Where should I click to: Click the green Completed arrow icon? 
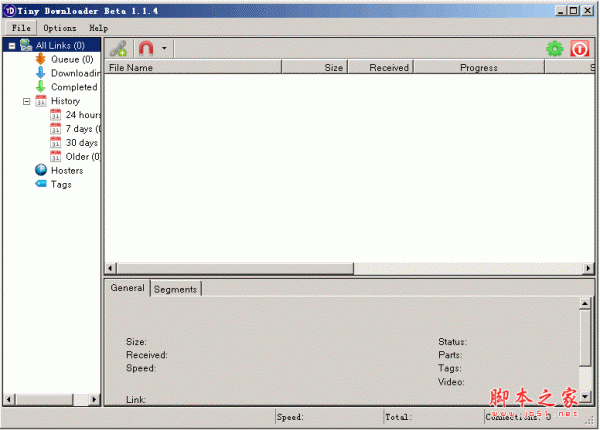click(x=41, y=87)
